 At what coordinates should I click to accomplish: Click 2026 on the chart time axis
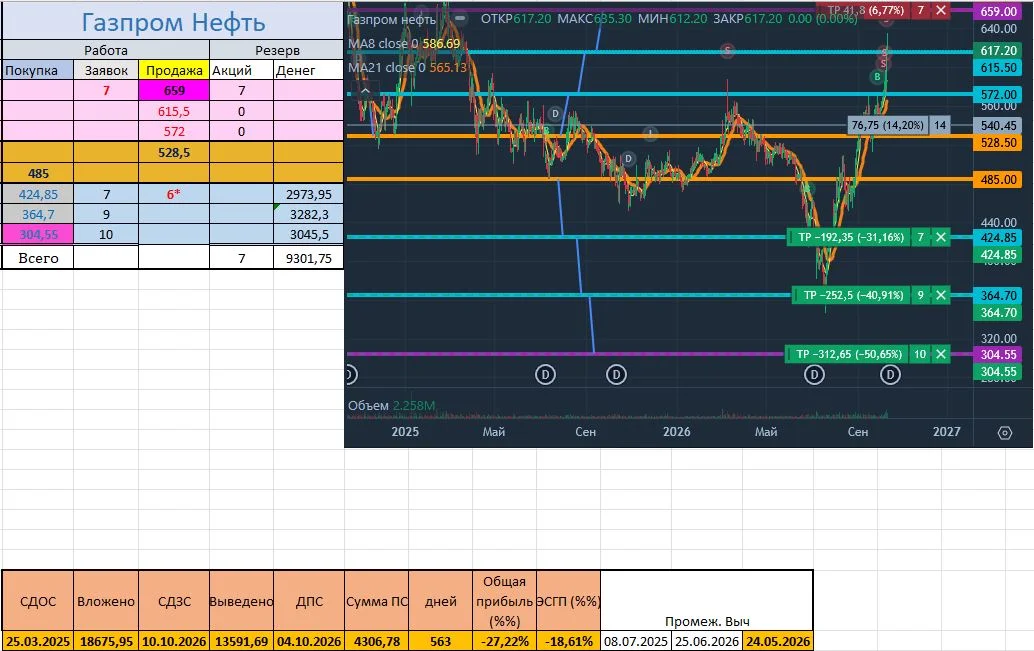pyautogui.click(x=677, y=431)
